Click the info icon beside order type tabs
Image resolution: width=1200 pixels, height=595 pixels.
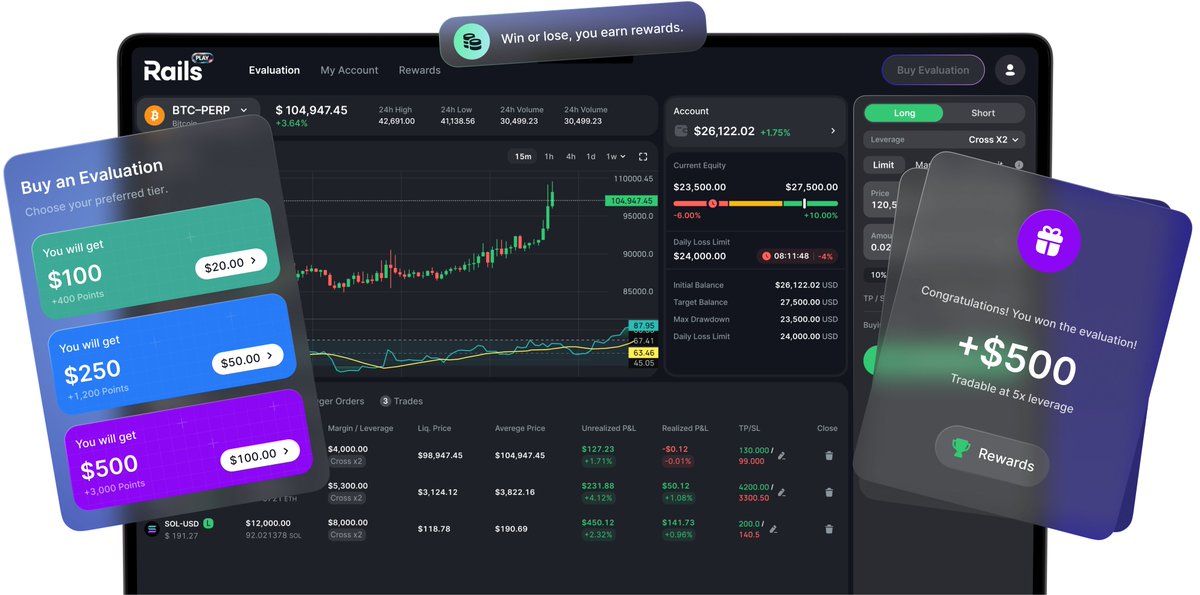[x=1019, y=165]
